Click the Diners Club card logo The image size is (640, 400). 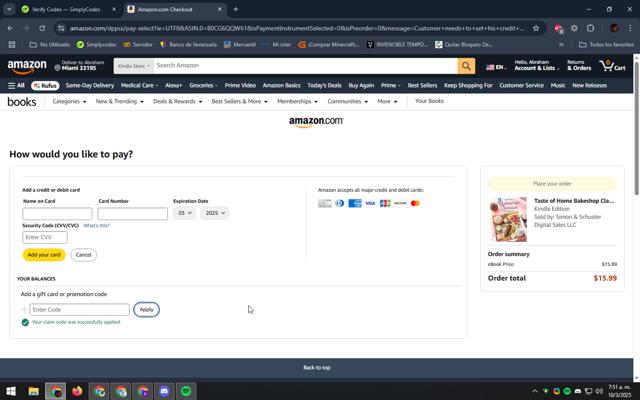pos(340,203)
